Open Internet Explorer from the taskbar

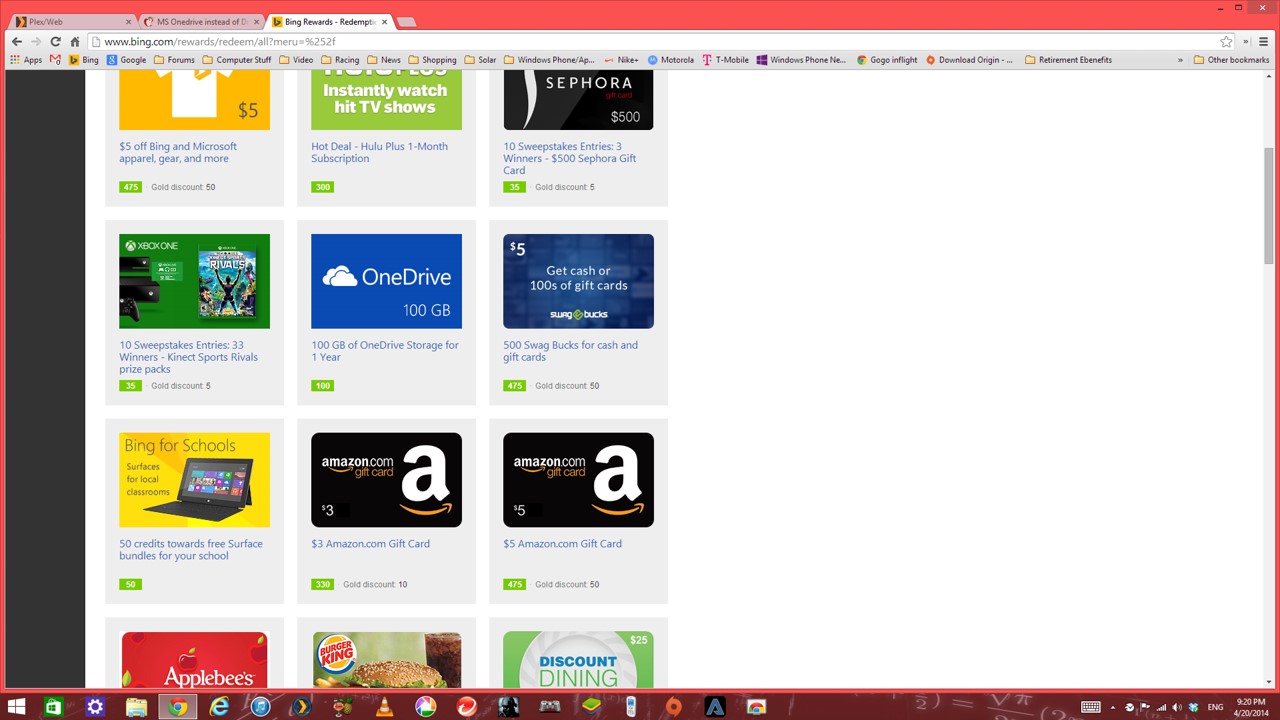(x=218, y=707)
